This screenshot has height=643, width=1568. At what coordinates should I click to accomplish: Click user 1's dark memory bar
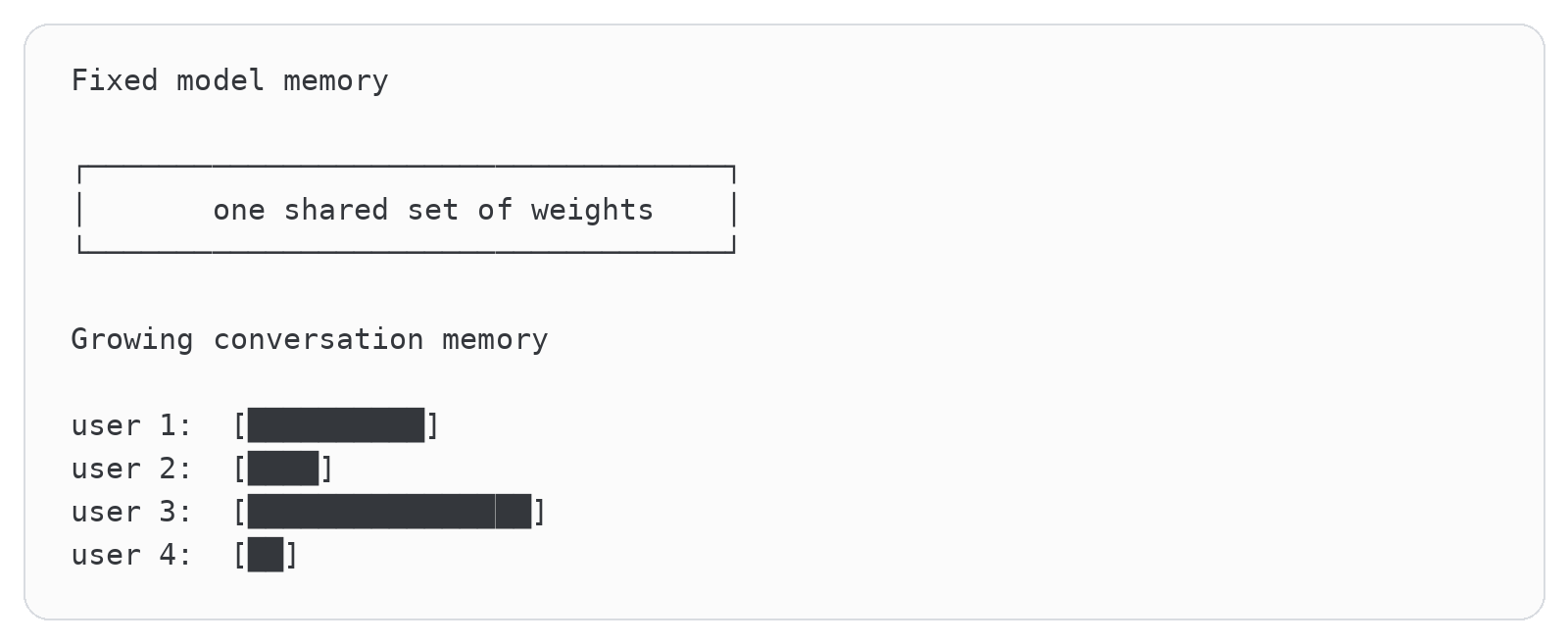point(336,425)
